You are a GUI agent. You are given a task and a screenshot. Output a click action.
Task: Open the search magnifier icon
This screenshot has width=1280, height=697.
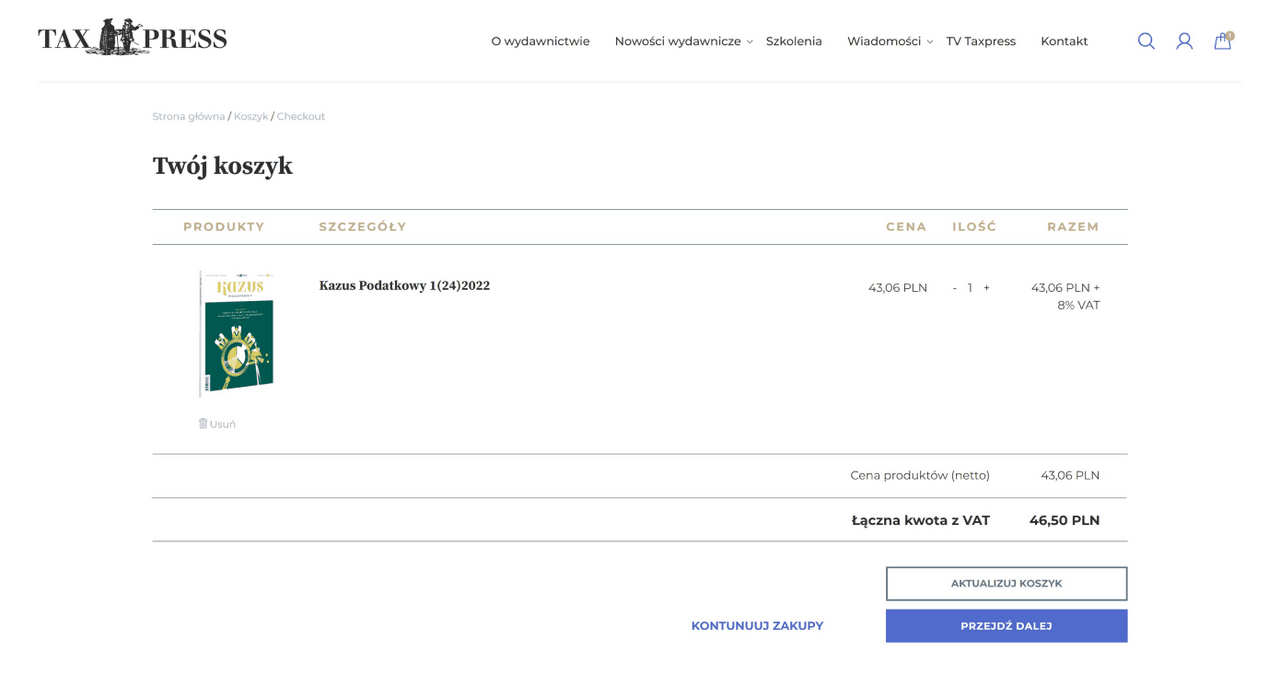pyautogui.click(x=1146, y=41)
